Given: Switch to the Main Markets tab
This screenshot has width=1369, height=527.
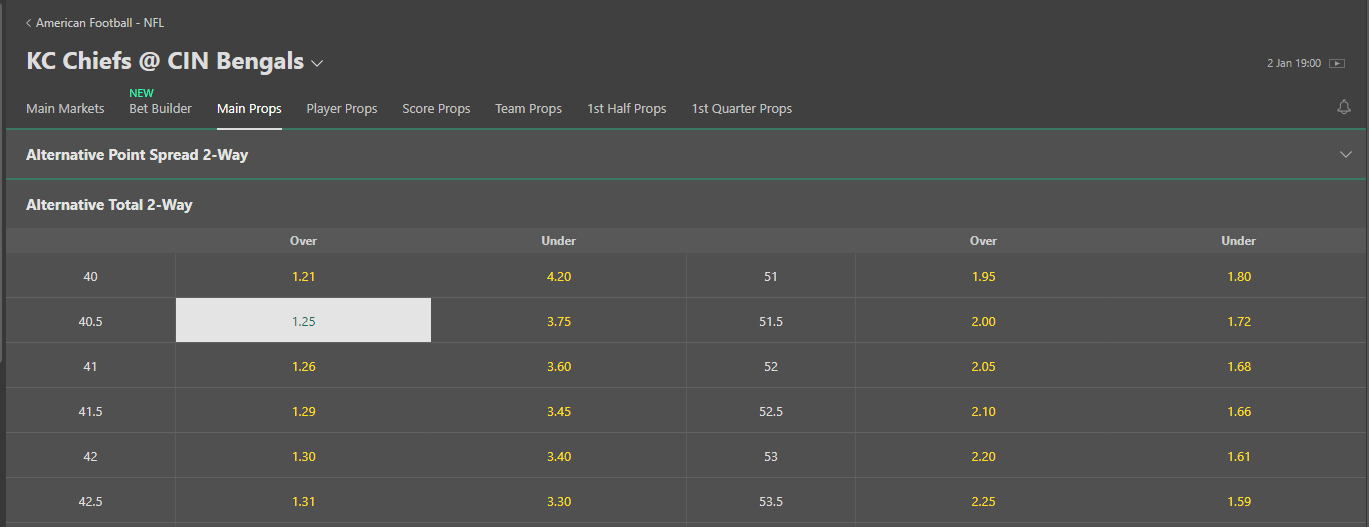Looking at the screenshot, I should [65, 109].
